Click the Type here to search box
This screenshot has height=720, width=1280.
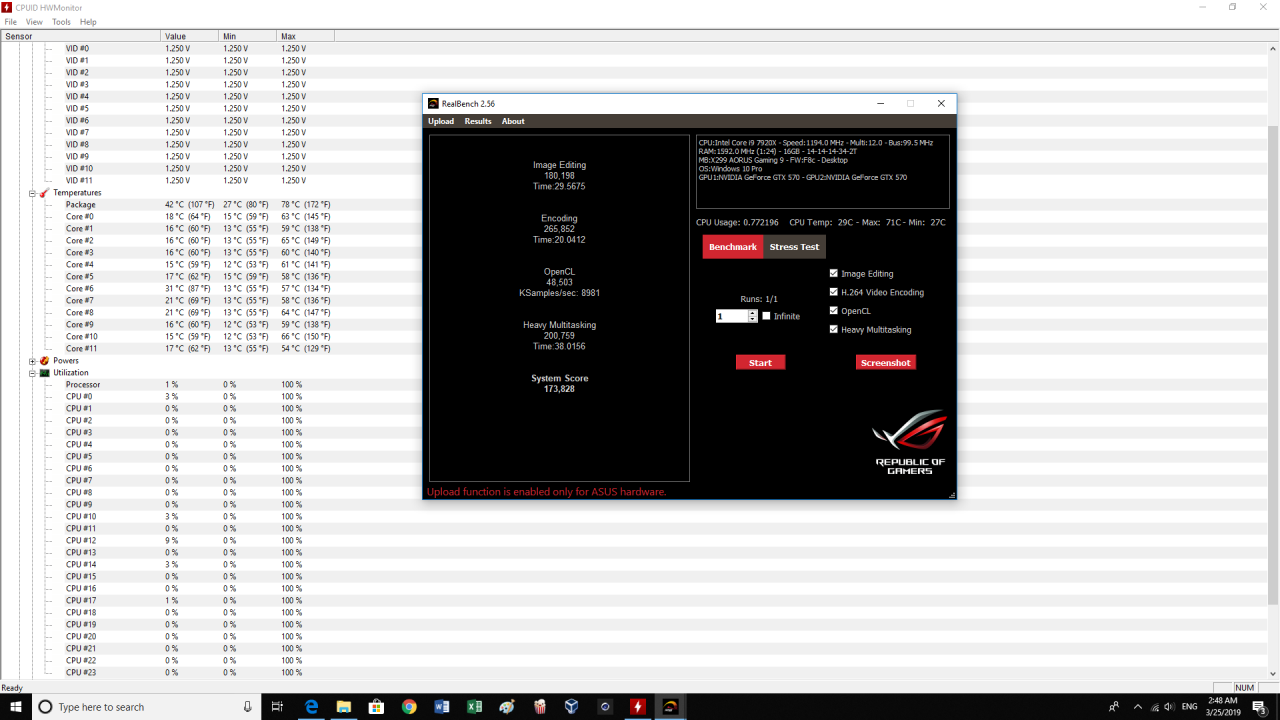(146, 707)
